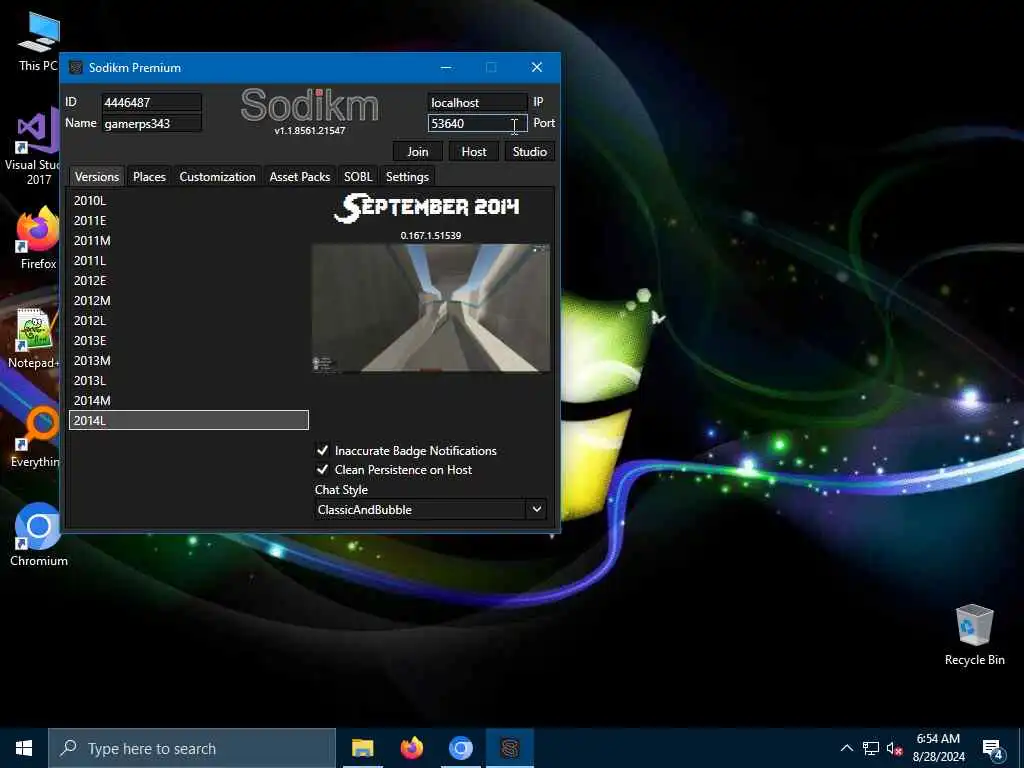Open the network status tray icon
This screenshot has width=1024, height=768.
tap(871, 748)
